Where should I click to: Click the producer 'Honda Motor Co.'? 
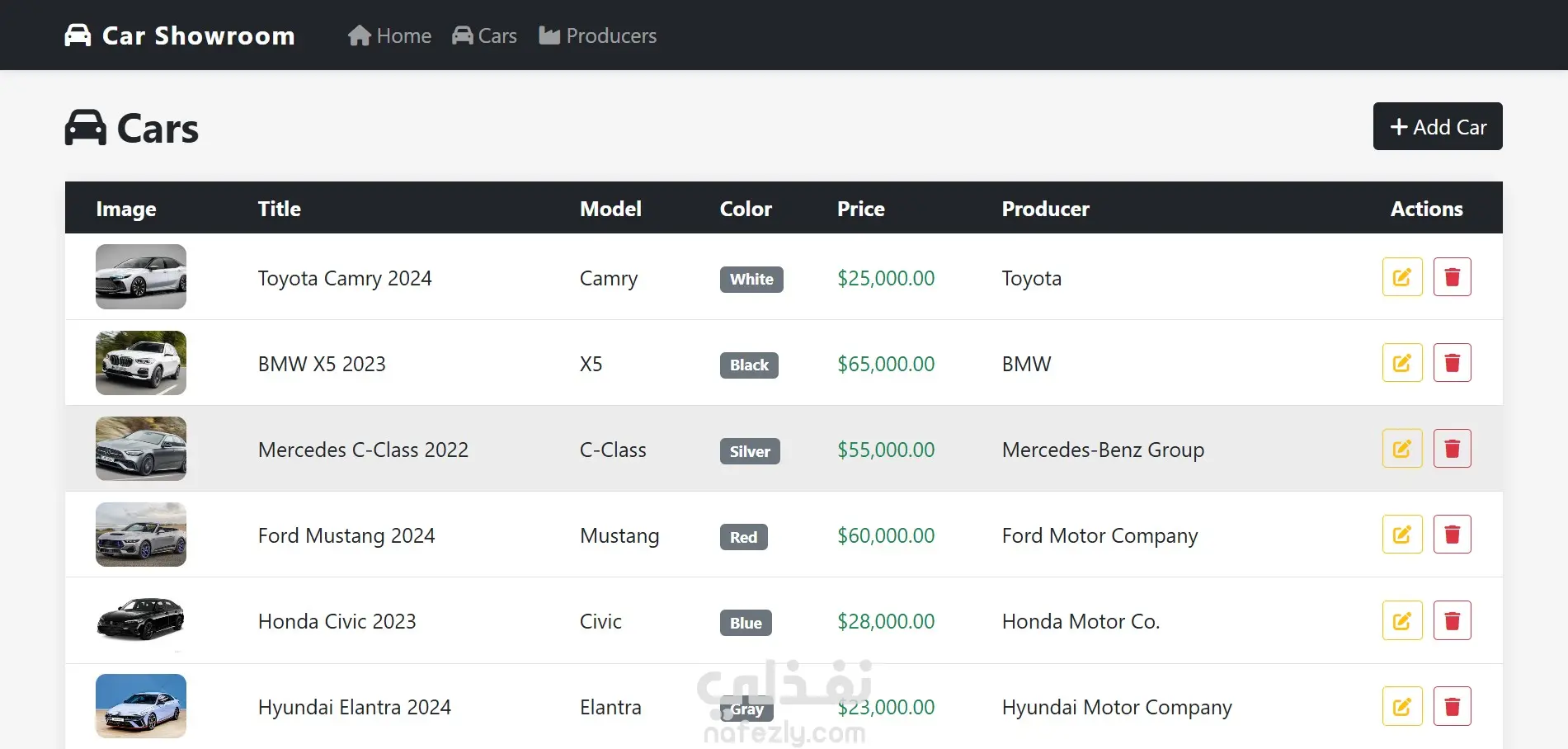(x=1081, y=621)
